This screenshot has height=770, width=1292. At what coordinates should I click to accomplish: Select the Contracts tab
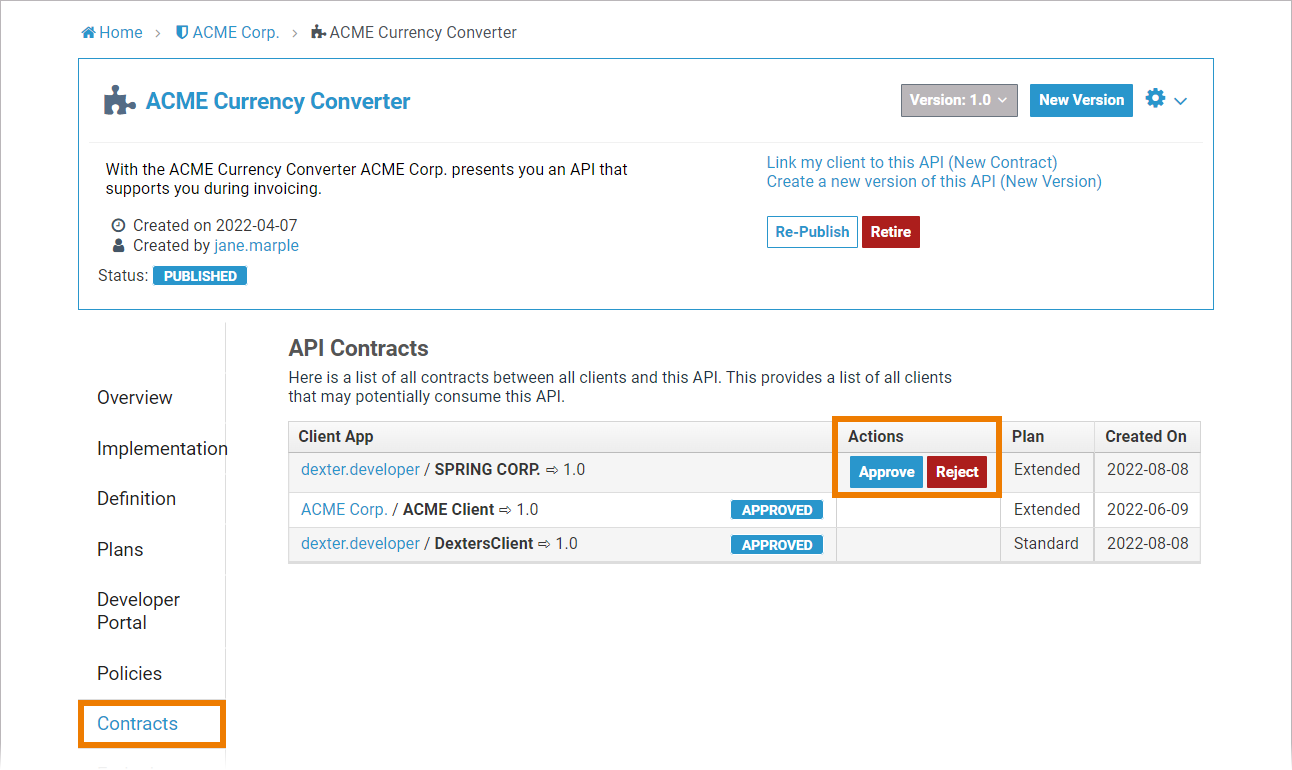[137, 723]
